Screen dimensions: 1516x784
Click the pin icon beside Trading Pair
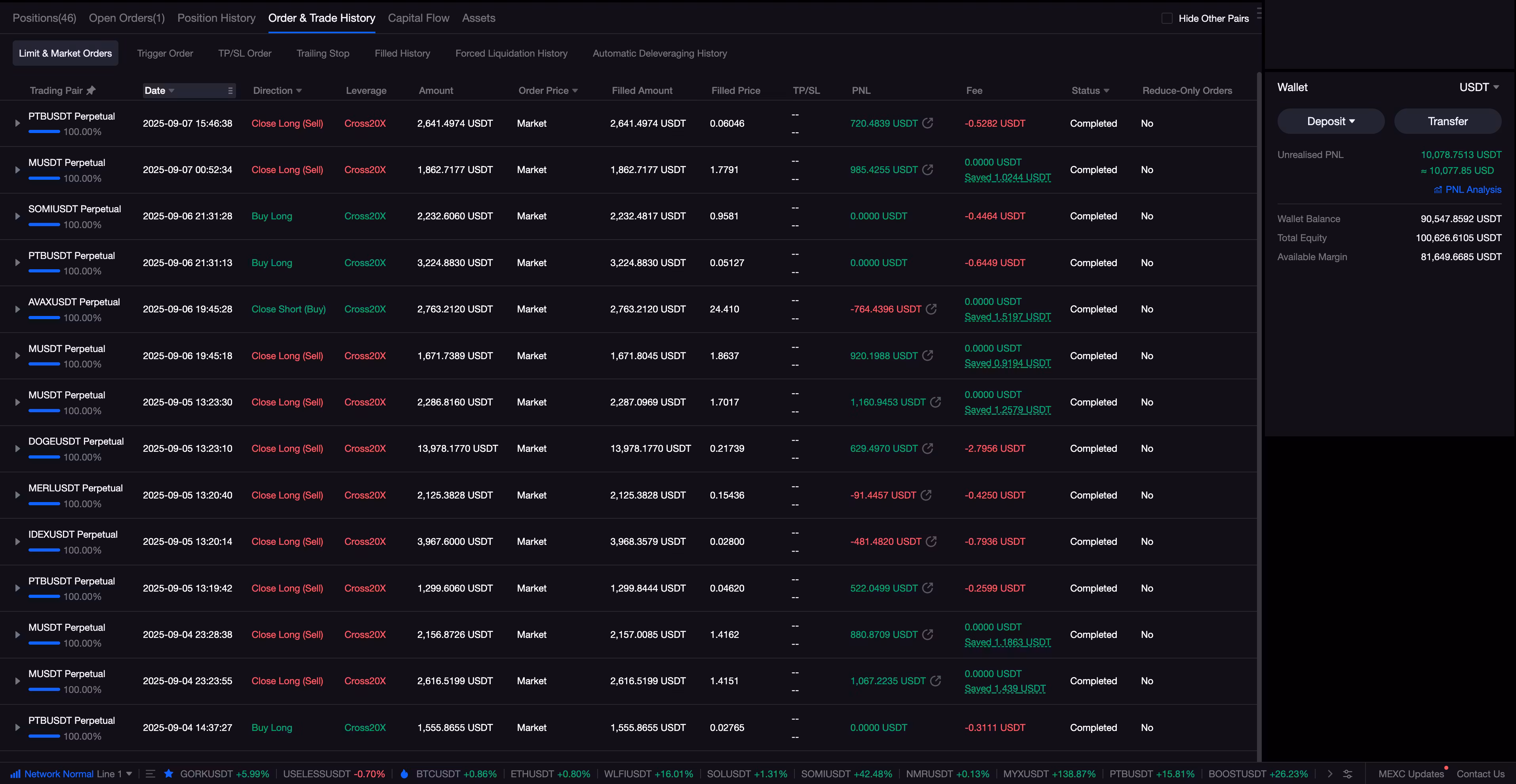[x=91, y=90]
